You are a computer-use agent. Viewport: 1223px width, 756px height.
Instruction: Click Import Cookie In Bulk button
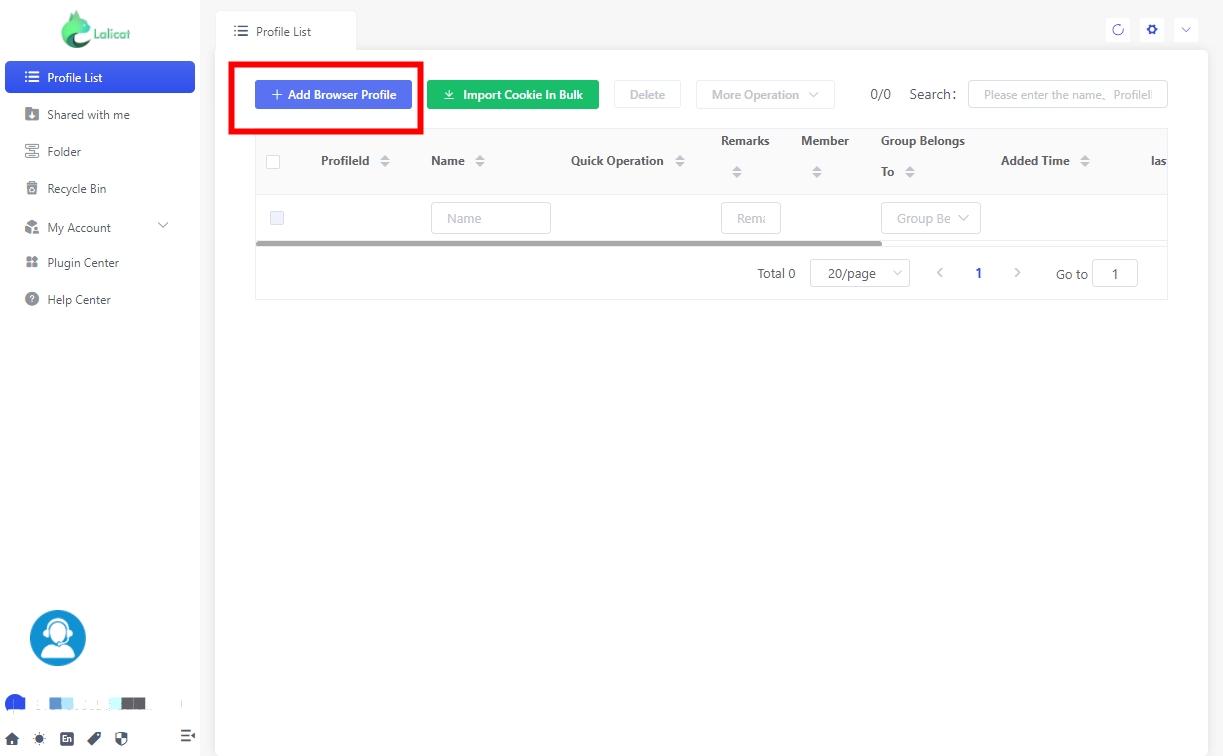coord(512,95)
